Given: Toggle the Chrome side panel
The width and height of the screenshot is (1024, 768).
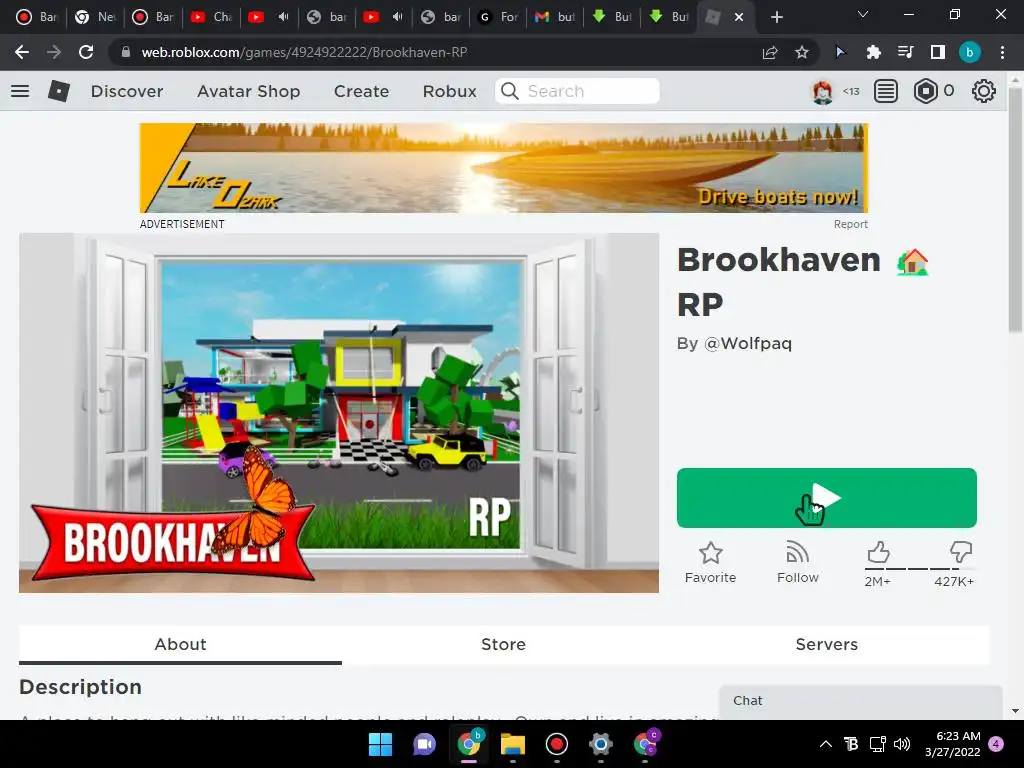Looking at the screenshot, I should 938,52.
